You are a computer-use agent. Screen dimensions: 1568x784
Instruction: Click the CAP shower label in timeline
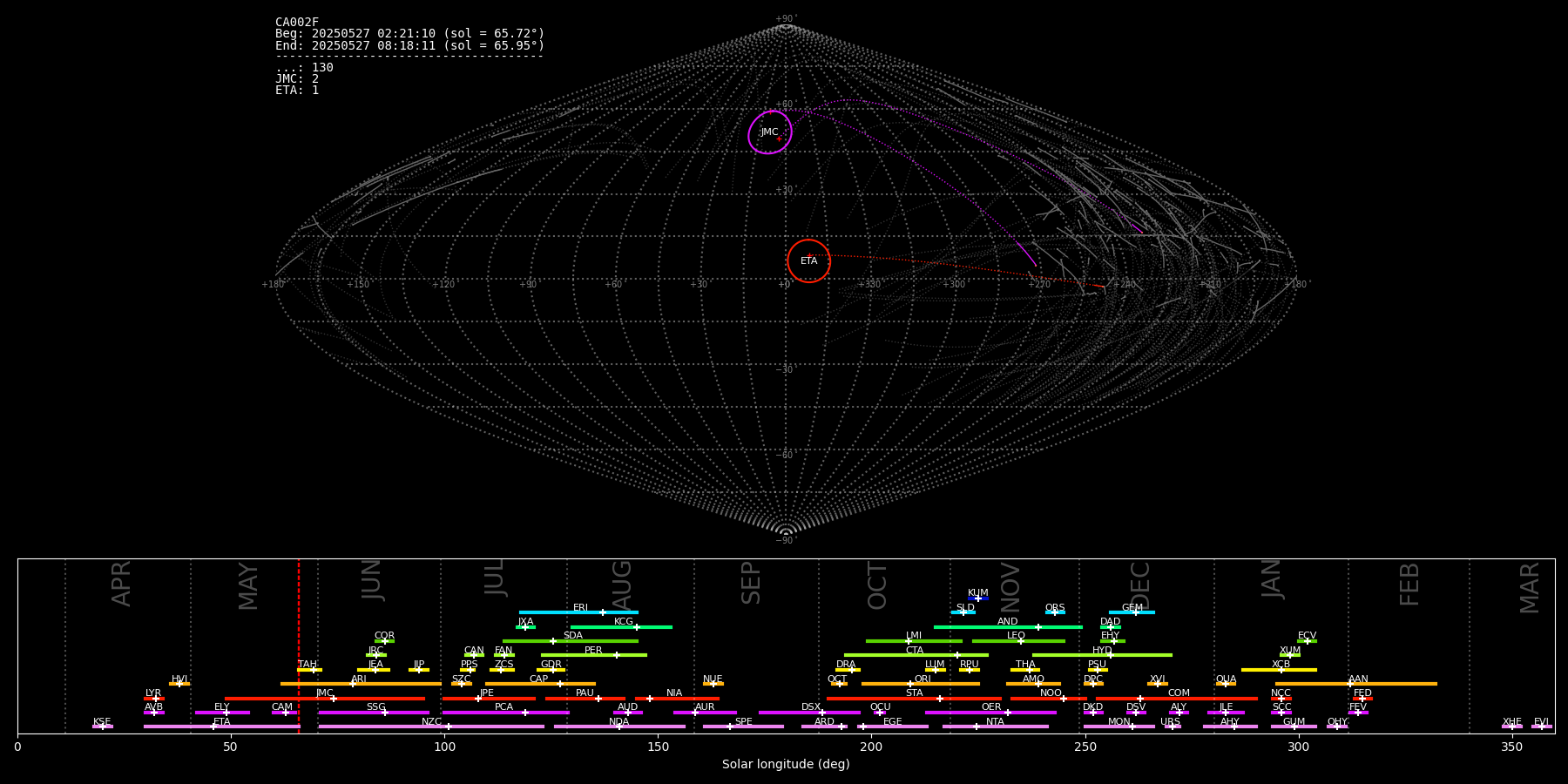point(539,679)
